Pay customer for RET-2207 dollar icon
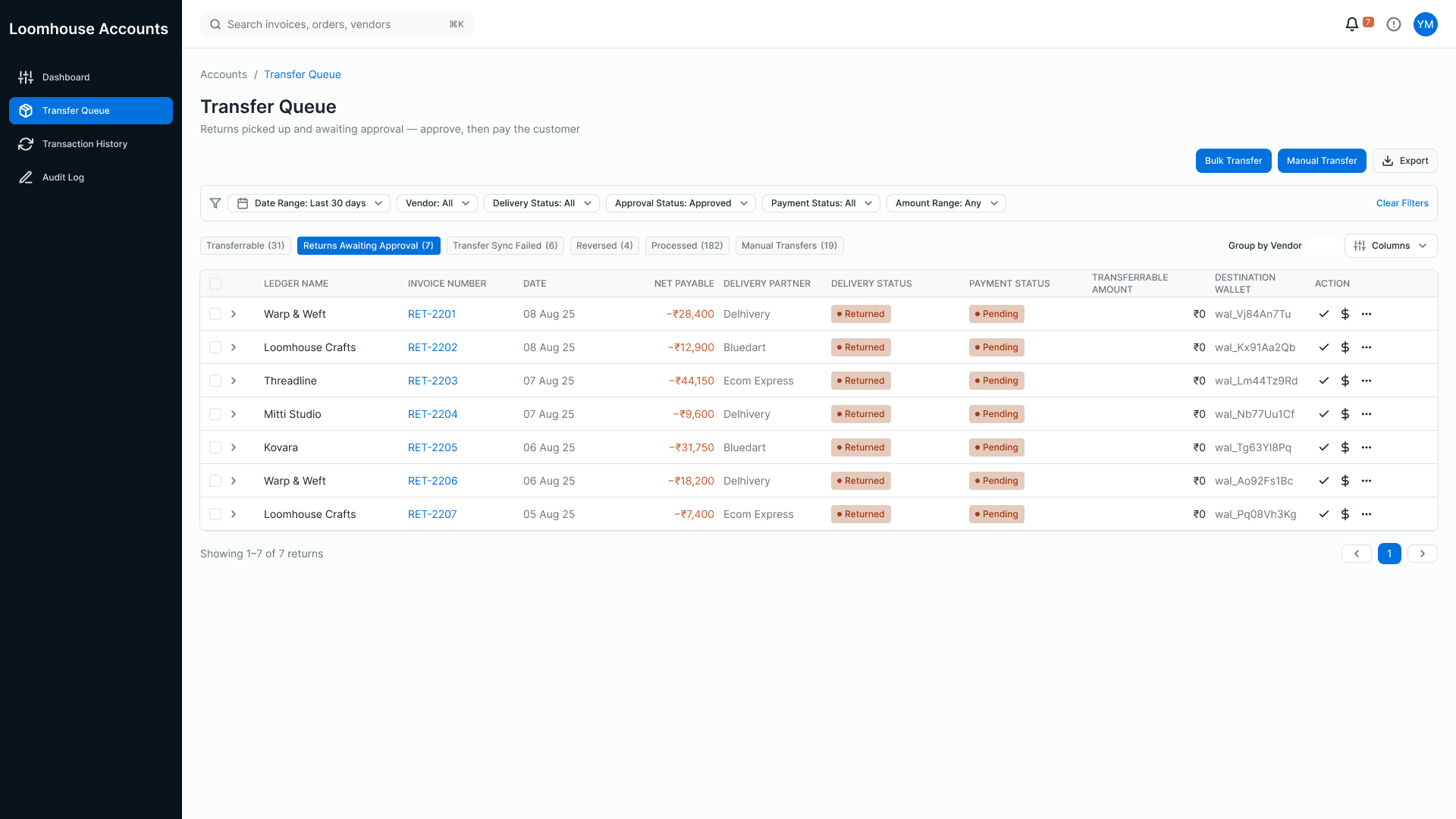This screenshot has height=819, width=1456. (x=1345, y=514)
